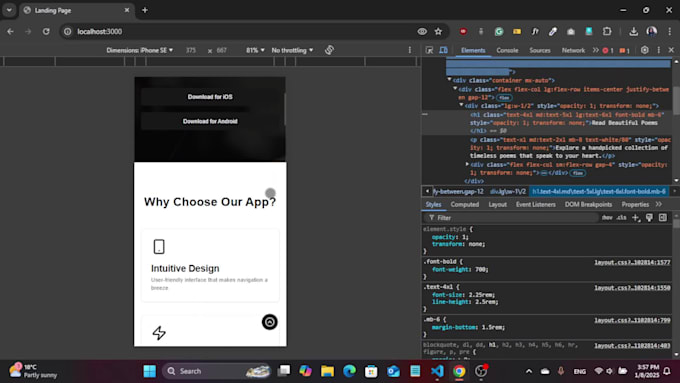Open the Grammarly extension icon
Image resolution: width=680 pixels, height=383 pixels.
point(499,31)
